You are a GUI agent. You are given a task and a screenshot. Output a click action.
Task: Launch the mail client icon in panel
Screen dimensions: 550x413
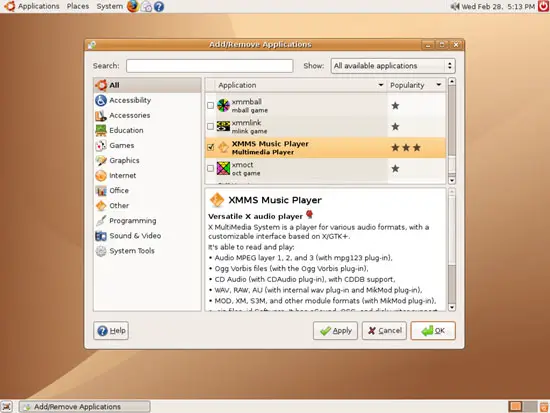(146, 7)
